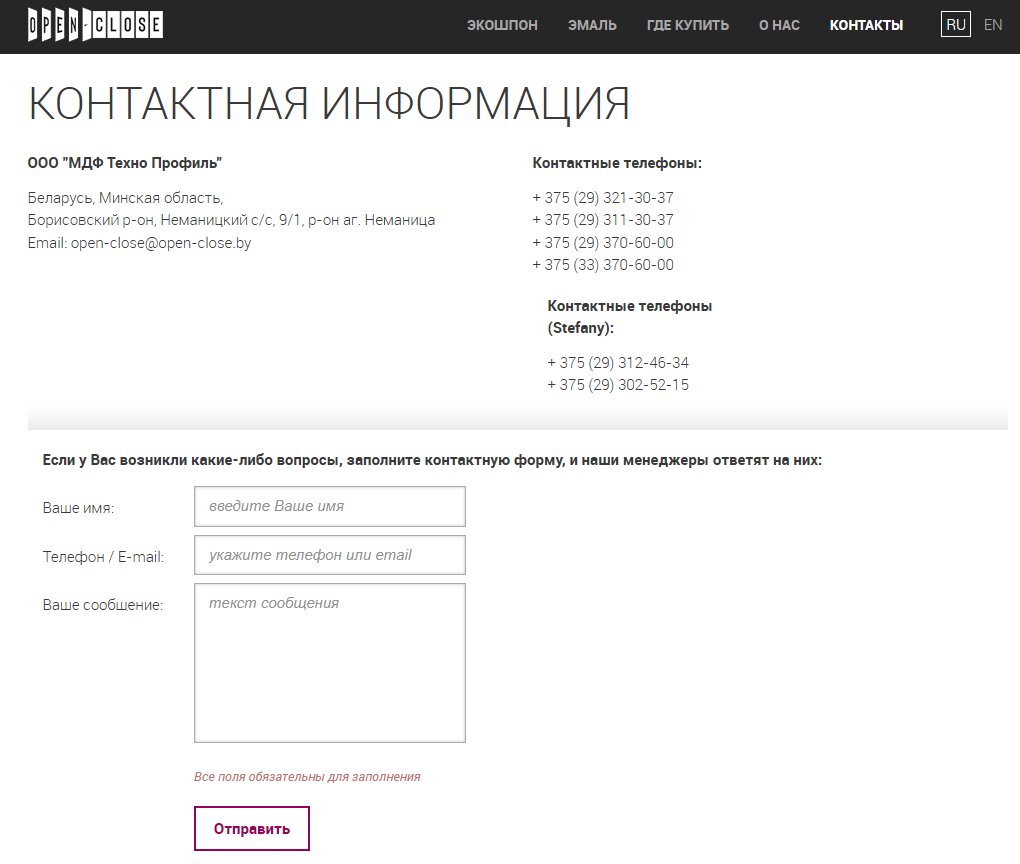Go to ГДЕ КУПИТЬ page
Screen dimensions: 1020x864
click(688, 25)
